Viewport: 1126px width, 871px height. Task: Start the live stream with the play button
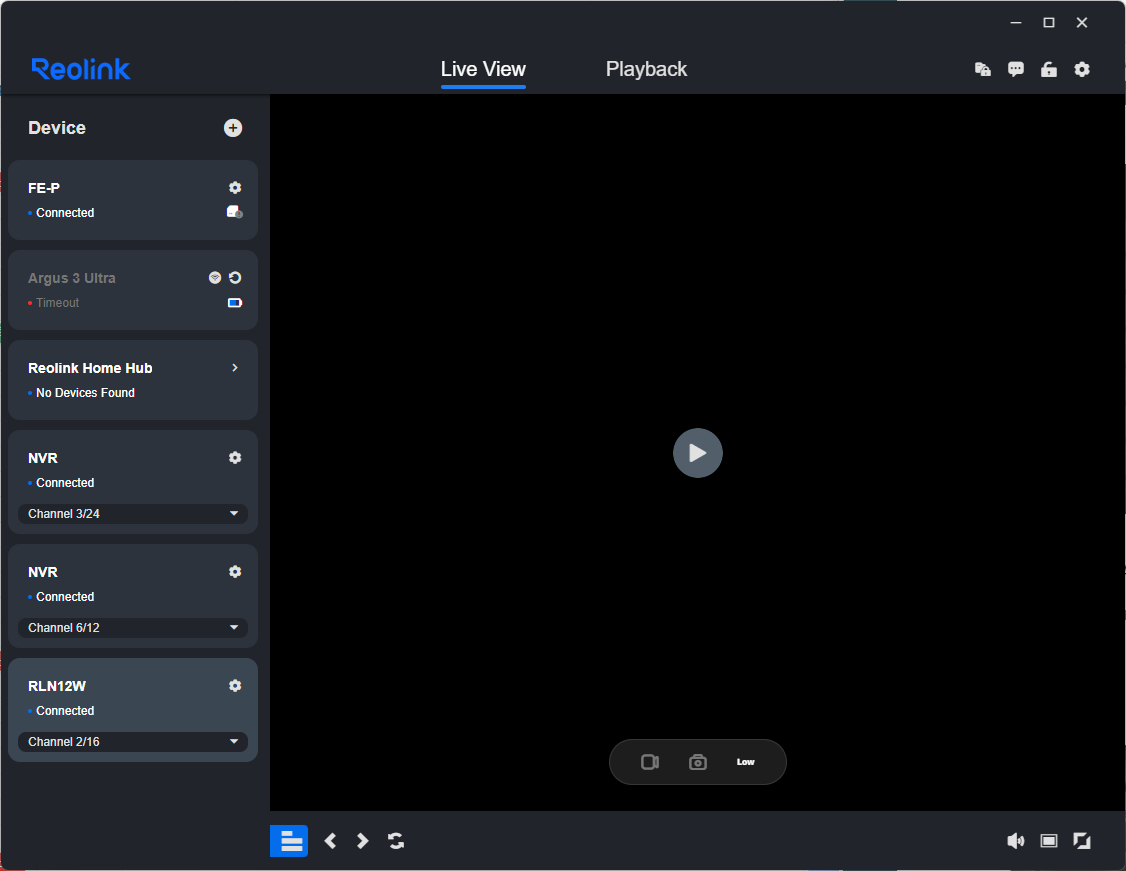pos(697,453)
